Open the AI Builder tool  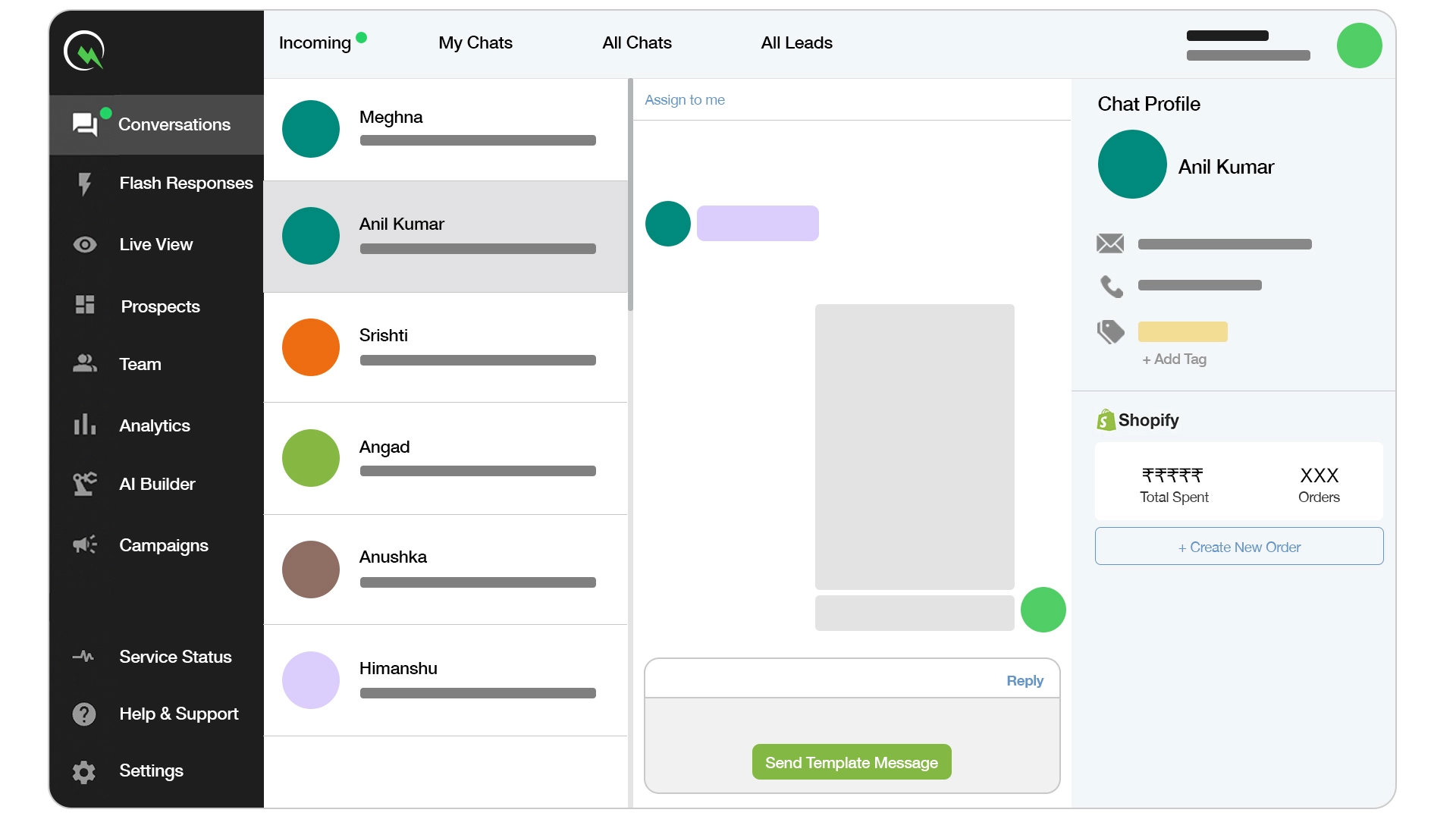pyautogui.click(x=85, y=484)
